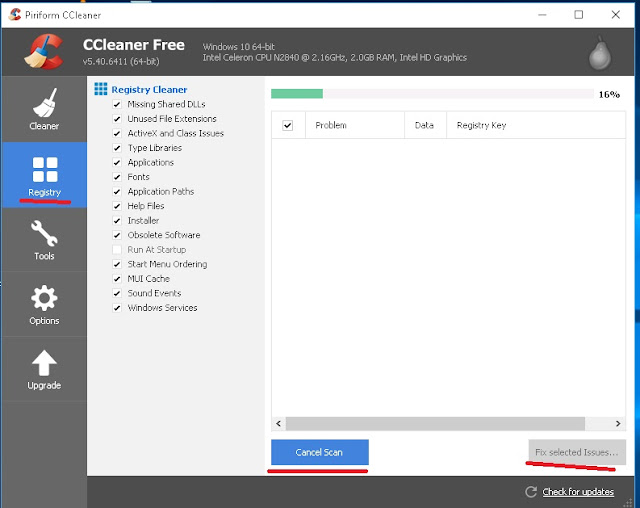Click the Registry Key column header
Image resolution: width=640 pixels, height=508 pixels.
(x=536, y=125)
